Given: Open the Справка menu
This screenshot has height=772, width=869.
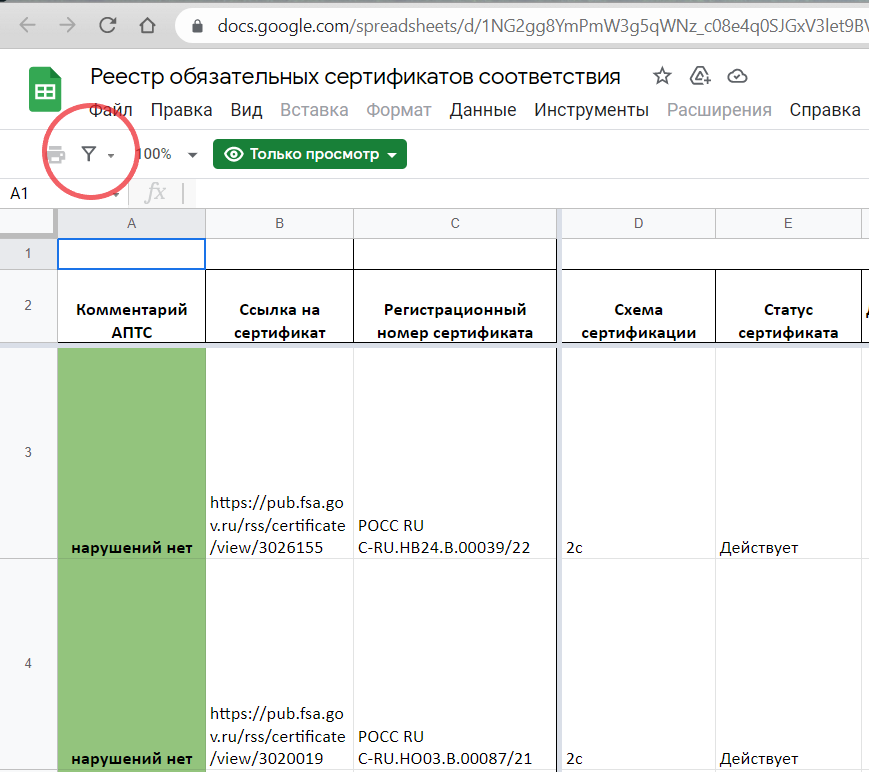Looking at the screenshot, I should (825, 110).
